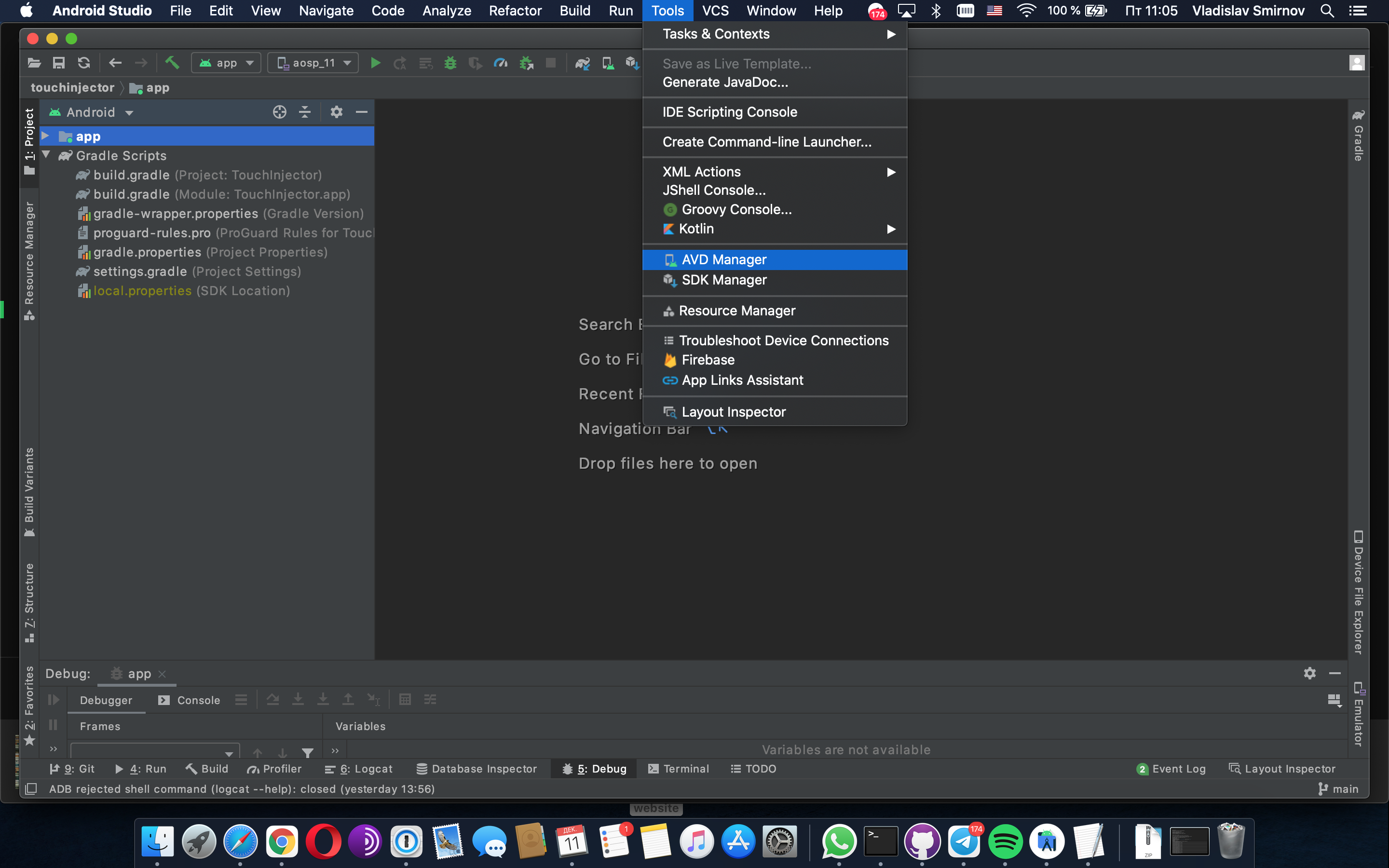Click the Restore Layout icon in Debug panel
This screenshot has width=1389, height=868.
click(x=1334, y=700)
